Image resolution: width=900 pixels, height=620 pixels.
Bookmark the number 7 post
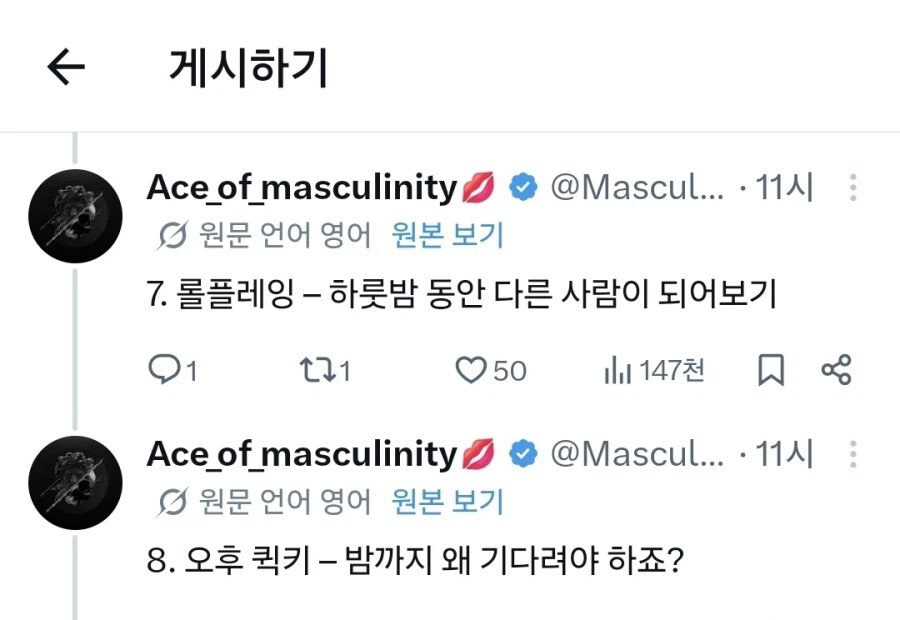tap(770, 370)
